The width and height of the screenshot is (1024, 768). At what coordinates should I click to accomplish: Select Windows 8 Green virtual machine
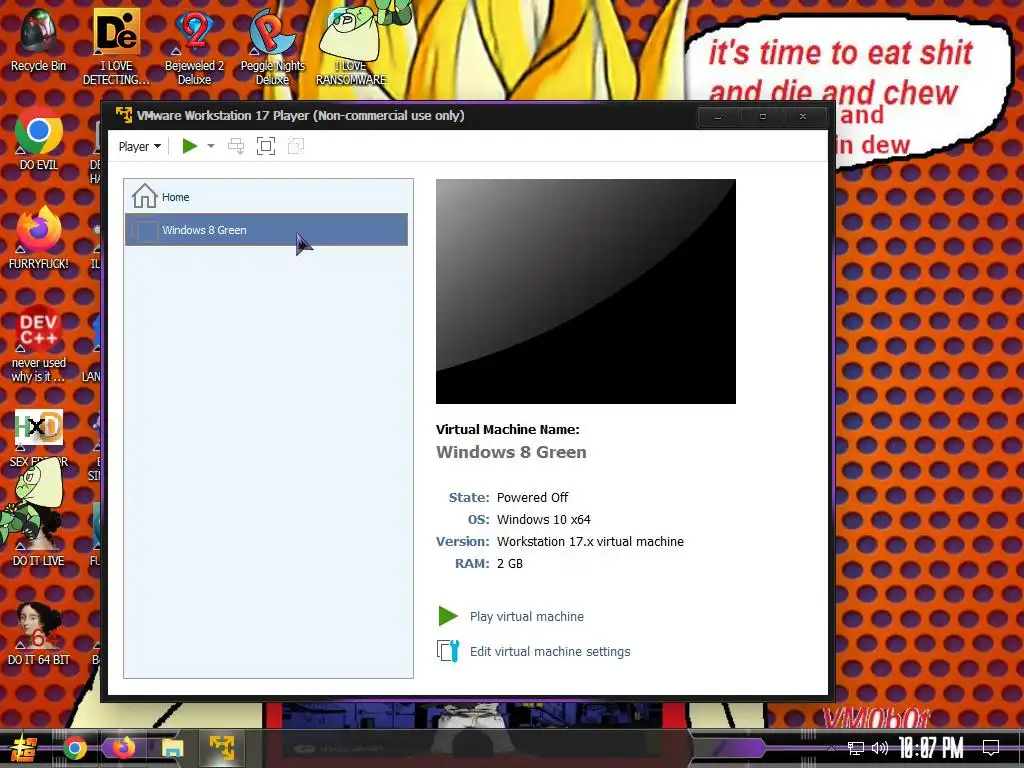266,230
